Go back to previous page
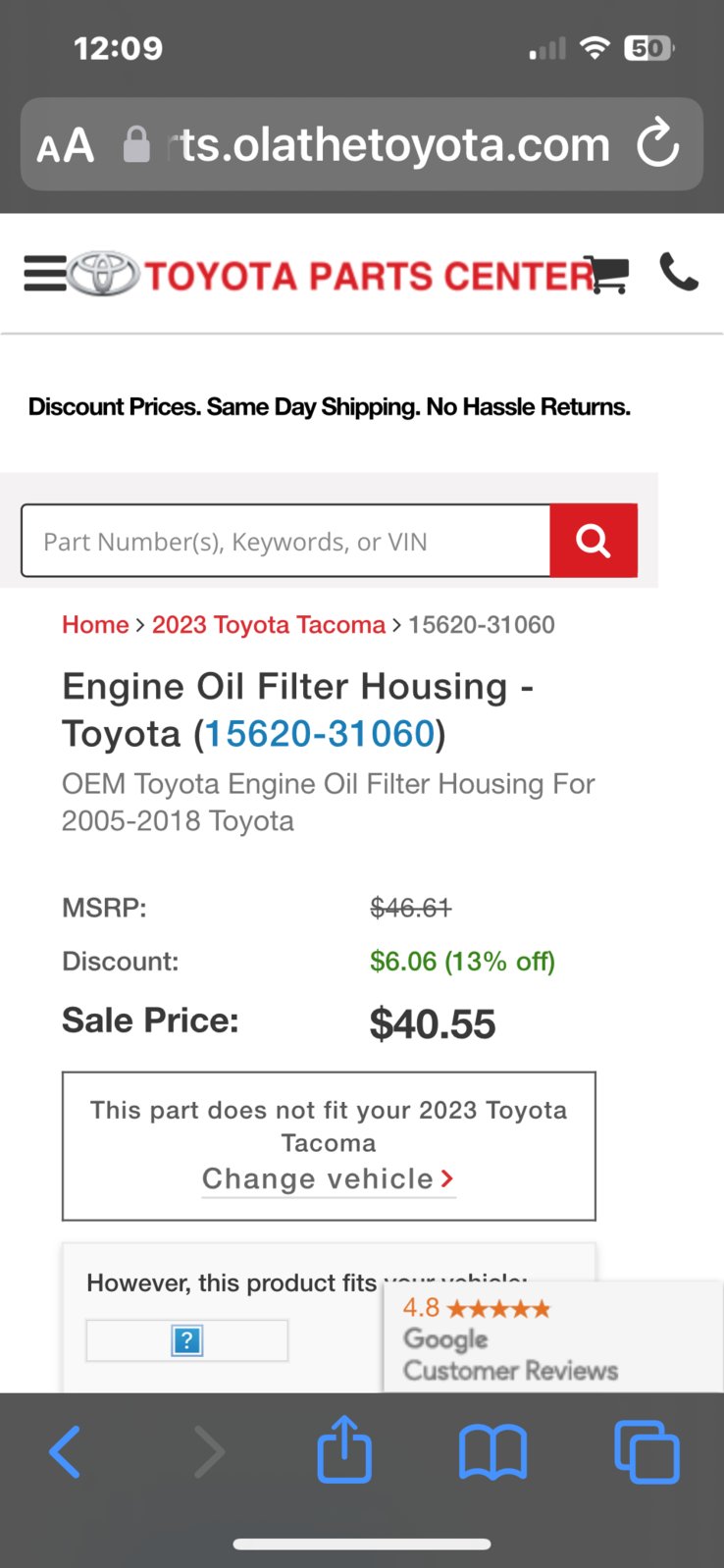The image size is (724, 1568). coord(65,1452)
